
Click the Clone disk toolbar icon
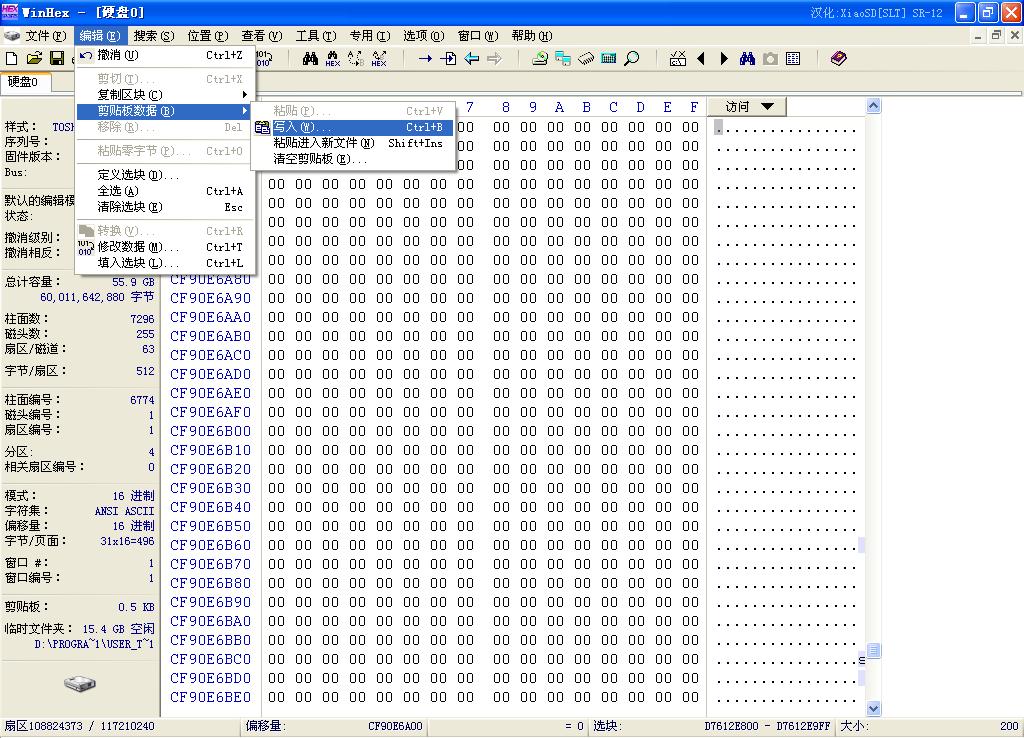(x=563, y=59)
